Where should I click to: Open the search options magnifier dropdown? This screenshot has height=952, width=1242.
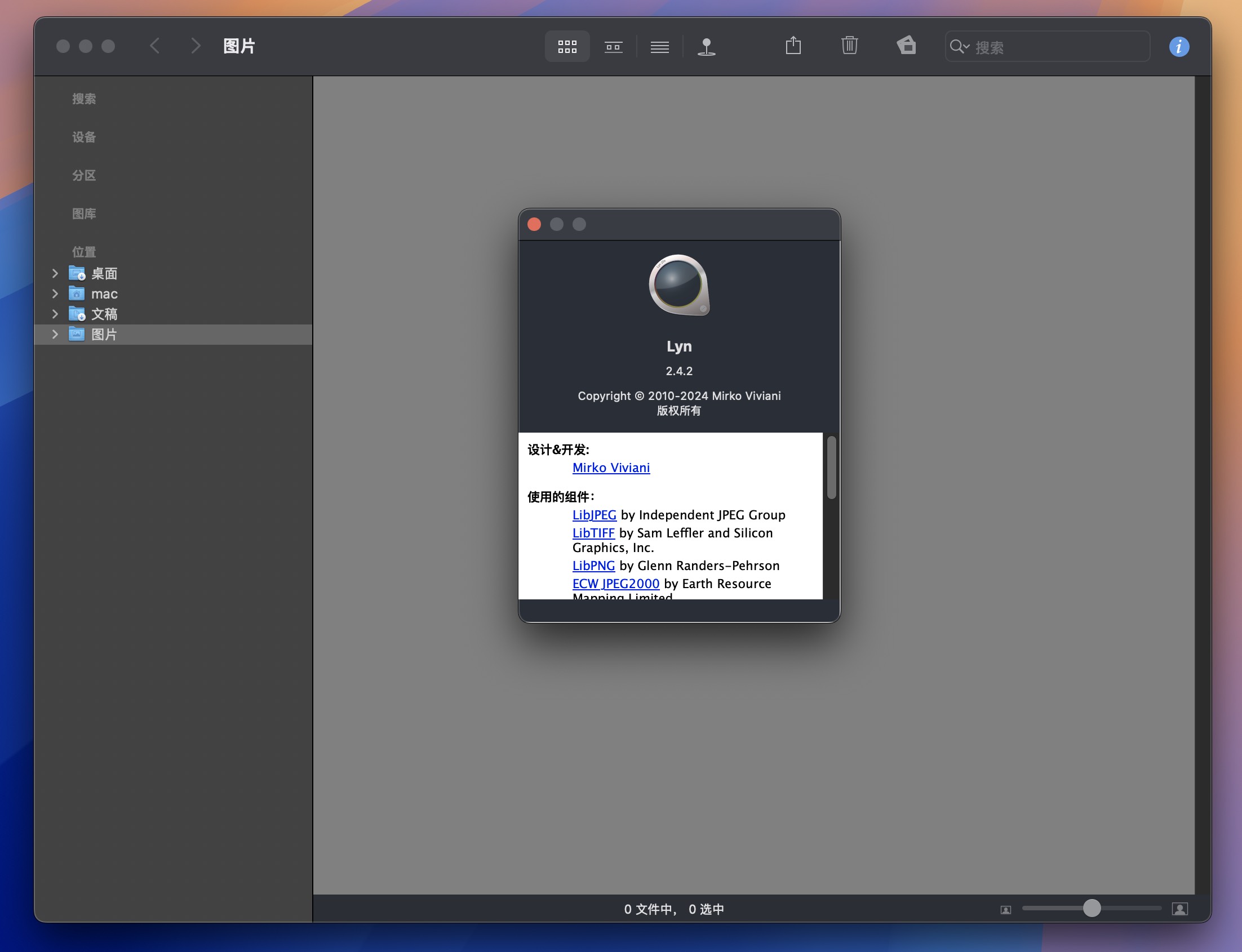click(959, 46)
